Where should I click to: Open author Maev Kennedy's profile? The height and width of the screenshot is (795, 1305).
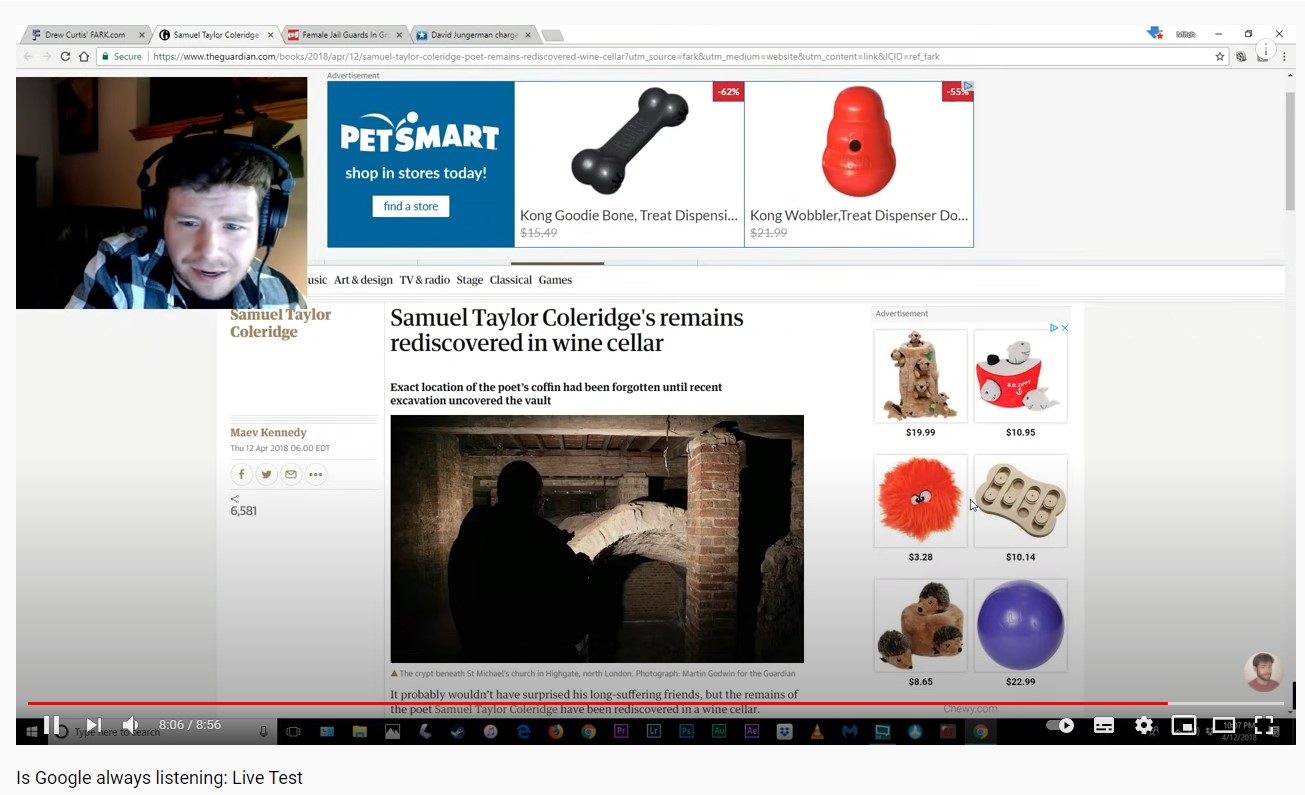tap(268, 433)
